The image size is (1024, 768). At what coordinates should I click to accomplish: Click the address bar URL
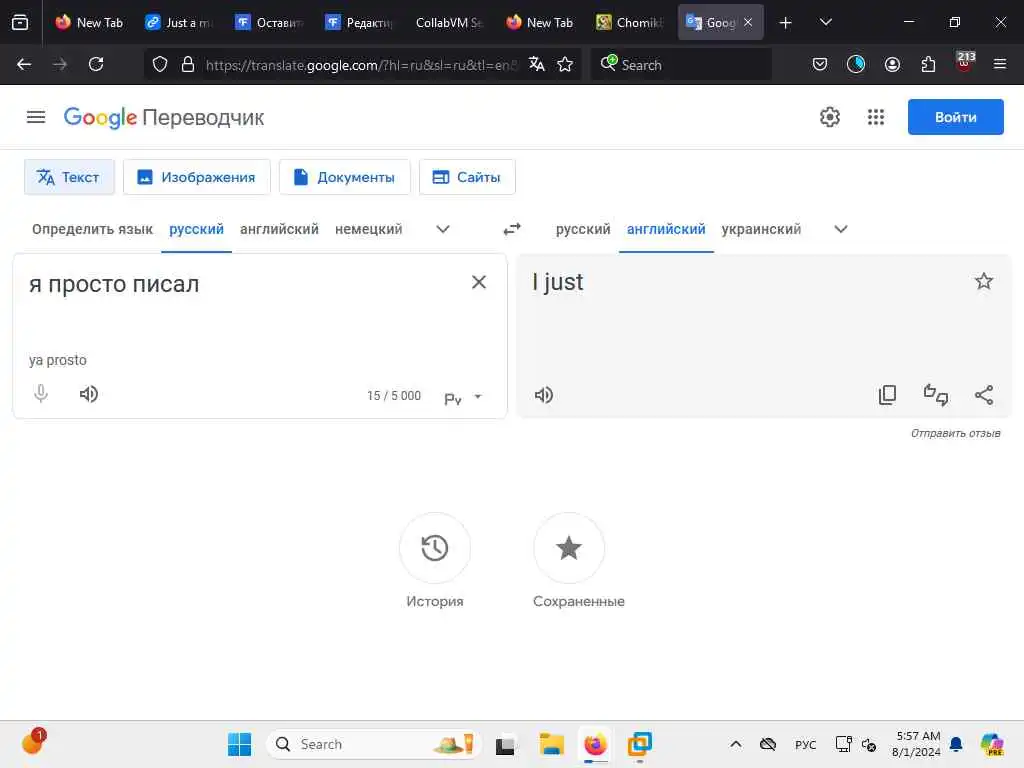(360, 65)
